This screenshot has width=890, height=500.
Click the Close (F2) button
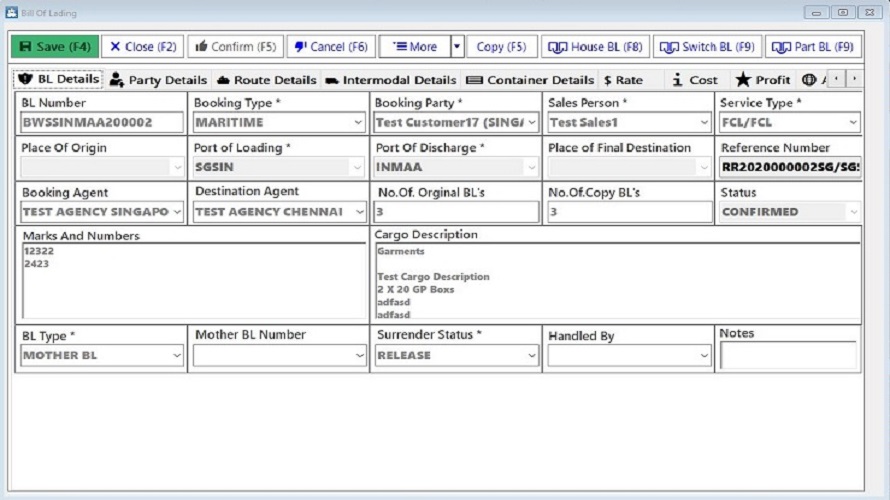click(x=141, y=47)
